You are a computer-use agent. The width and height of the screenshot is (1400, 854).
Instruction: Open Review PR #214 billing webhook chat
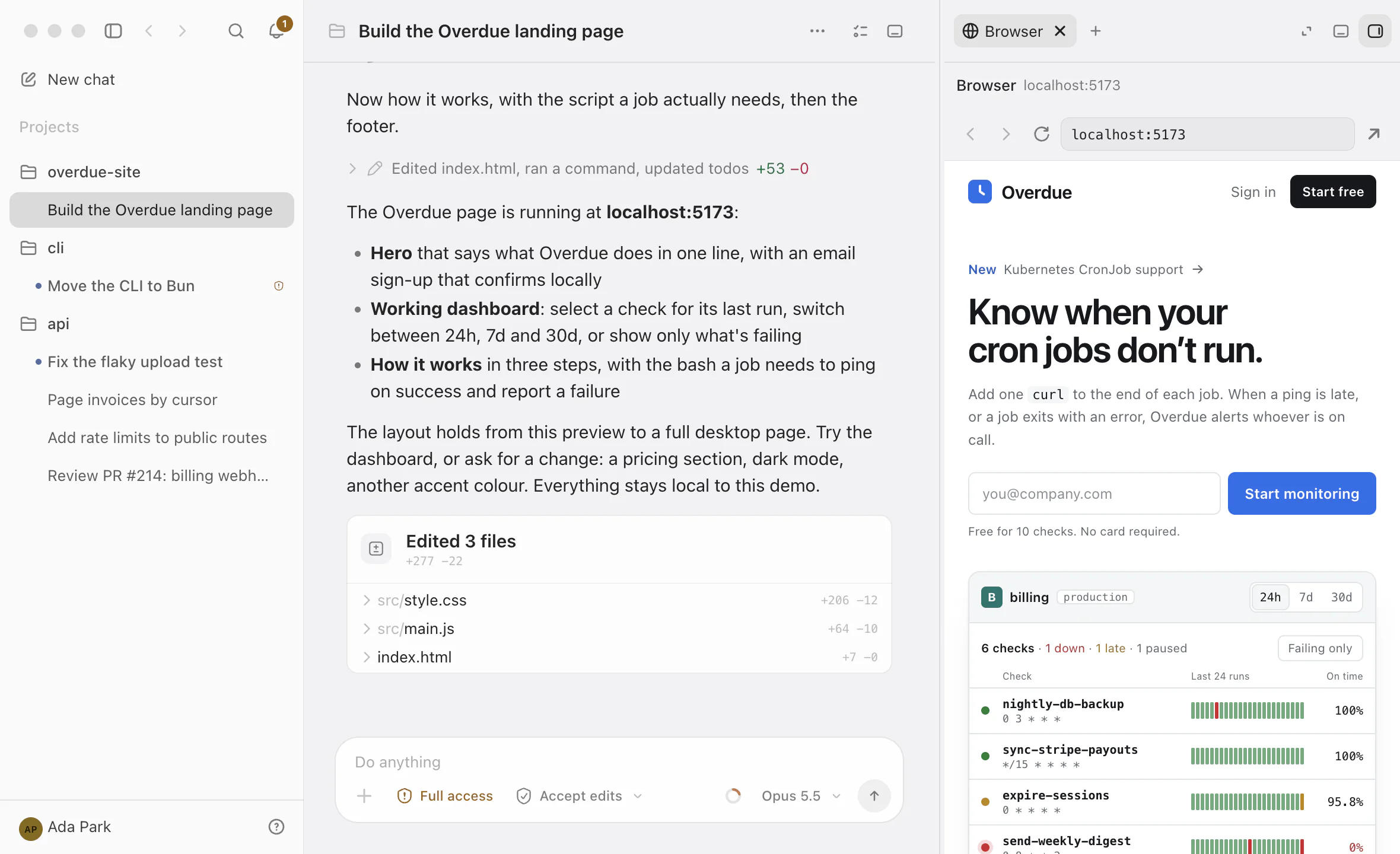[158, 476]
